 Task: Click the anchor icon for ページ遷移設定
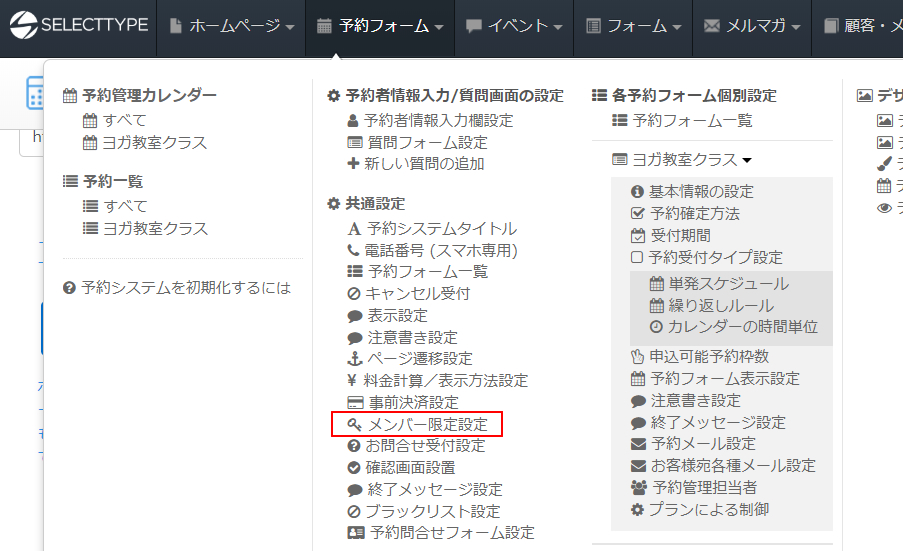(x=353, y=359)
